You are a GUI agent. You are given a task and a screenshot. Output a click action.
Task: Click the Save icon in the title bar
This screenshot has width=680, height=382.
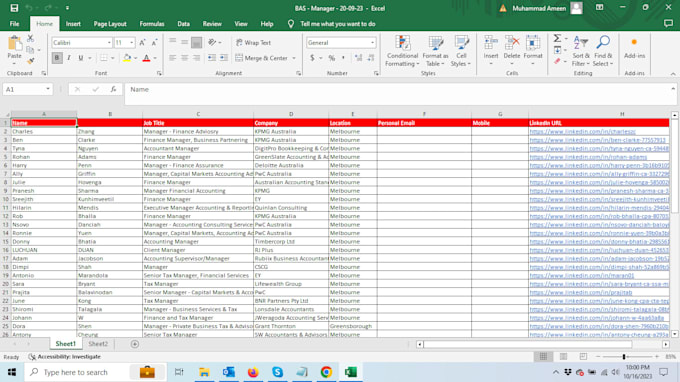coord(14,8)
